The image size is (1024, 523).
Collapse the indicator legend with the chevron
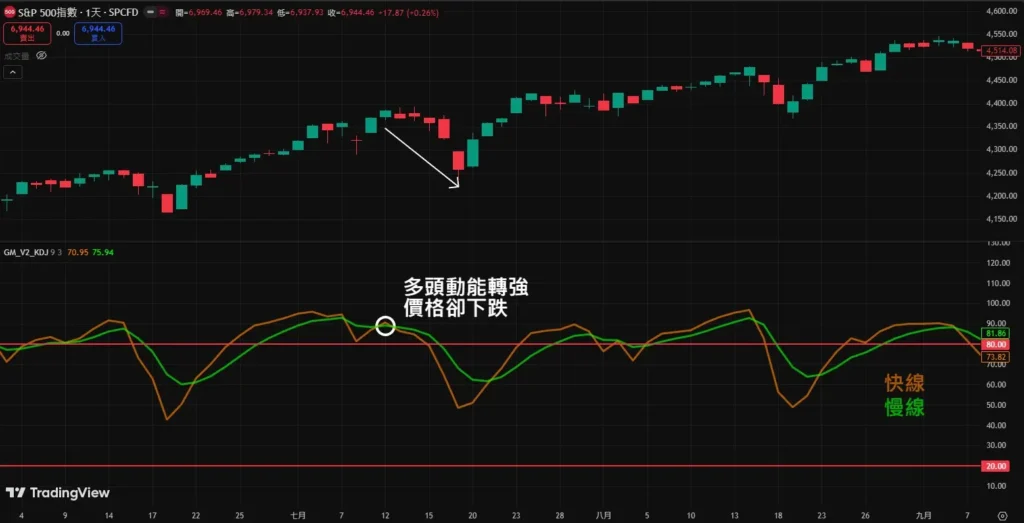(13, 72)
